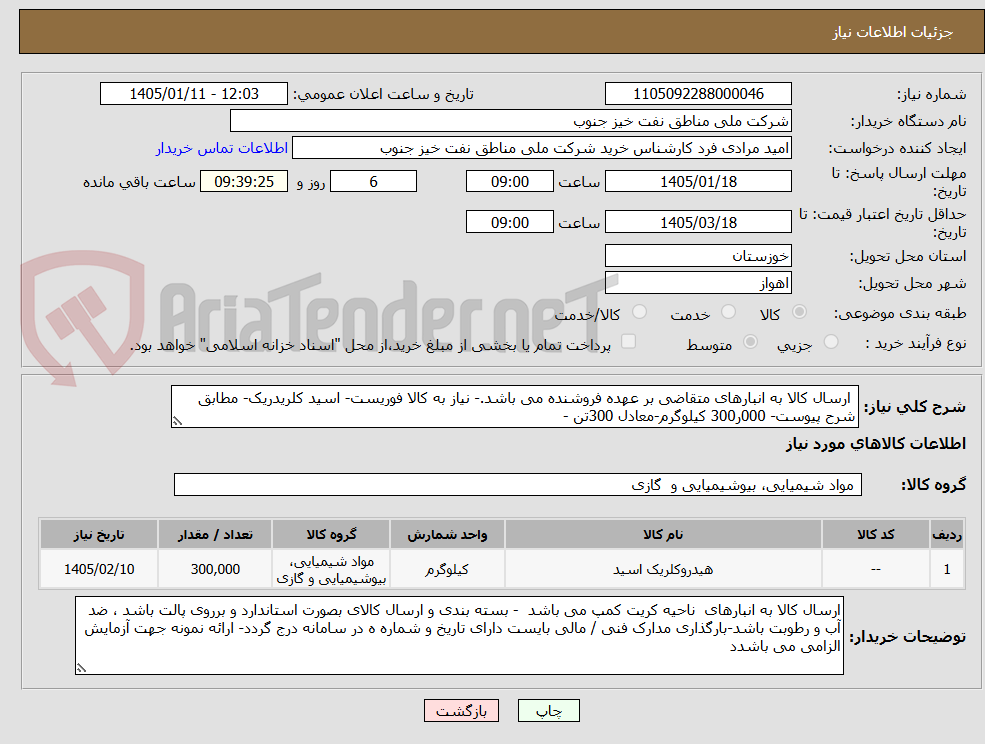Click the 300,000 quantity cell

pos(215,569)
